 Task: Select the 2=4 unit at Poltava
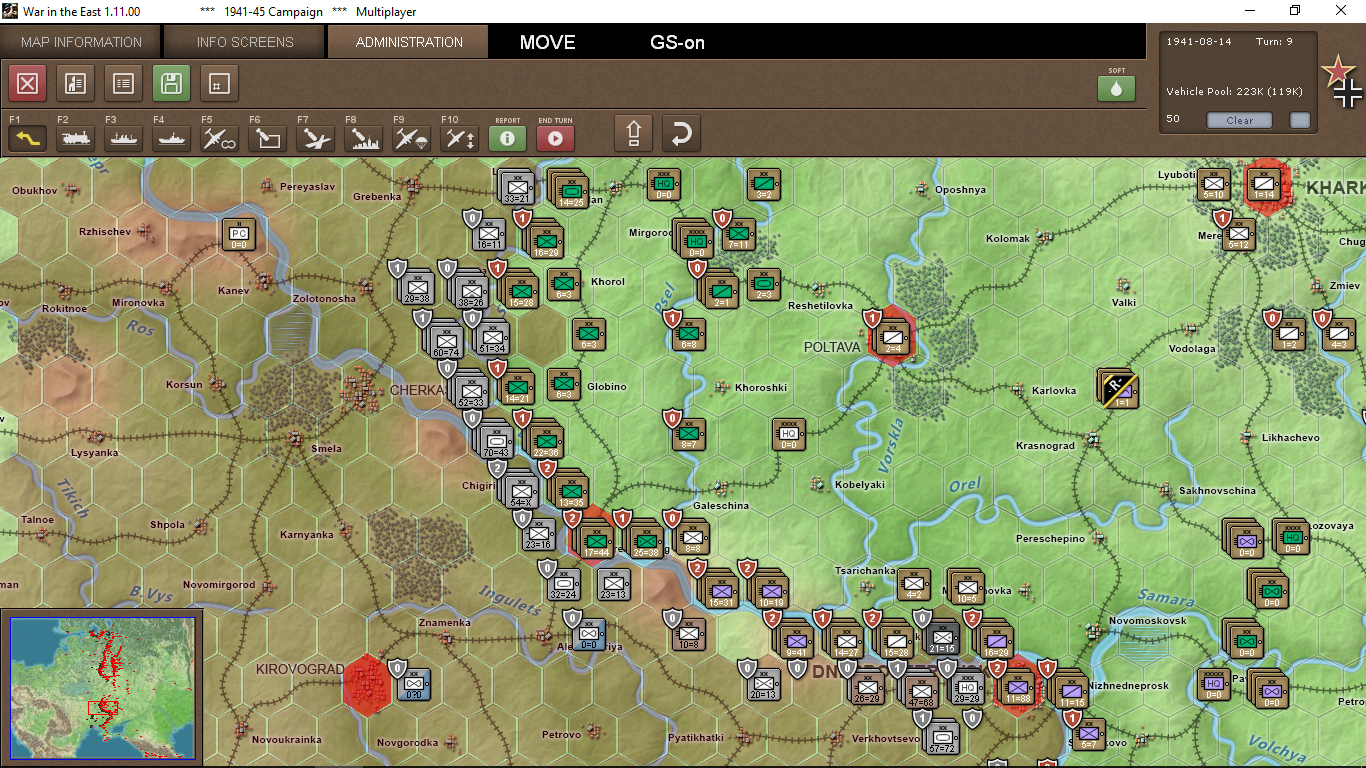point(893,339)
